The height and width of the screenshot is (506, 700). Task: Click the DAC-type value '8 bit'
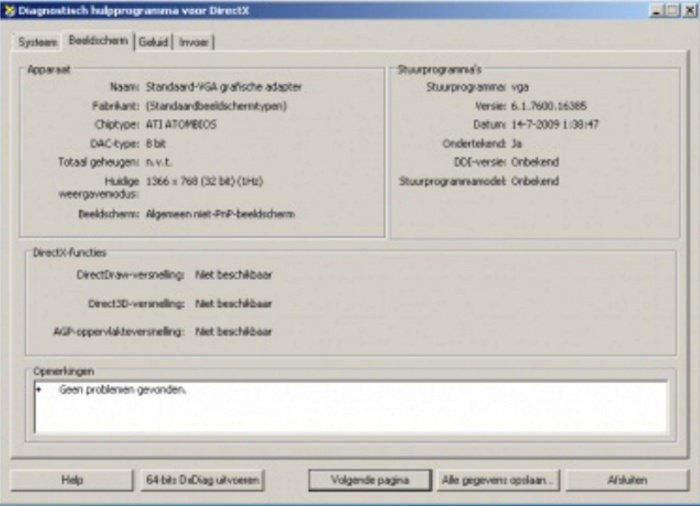pos(156,144)
